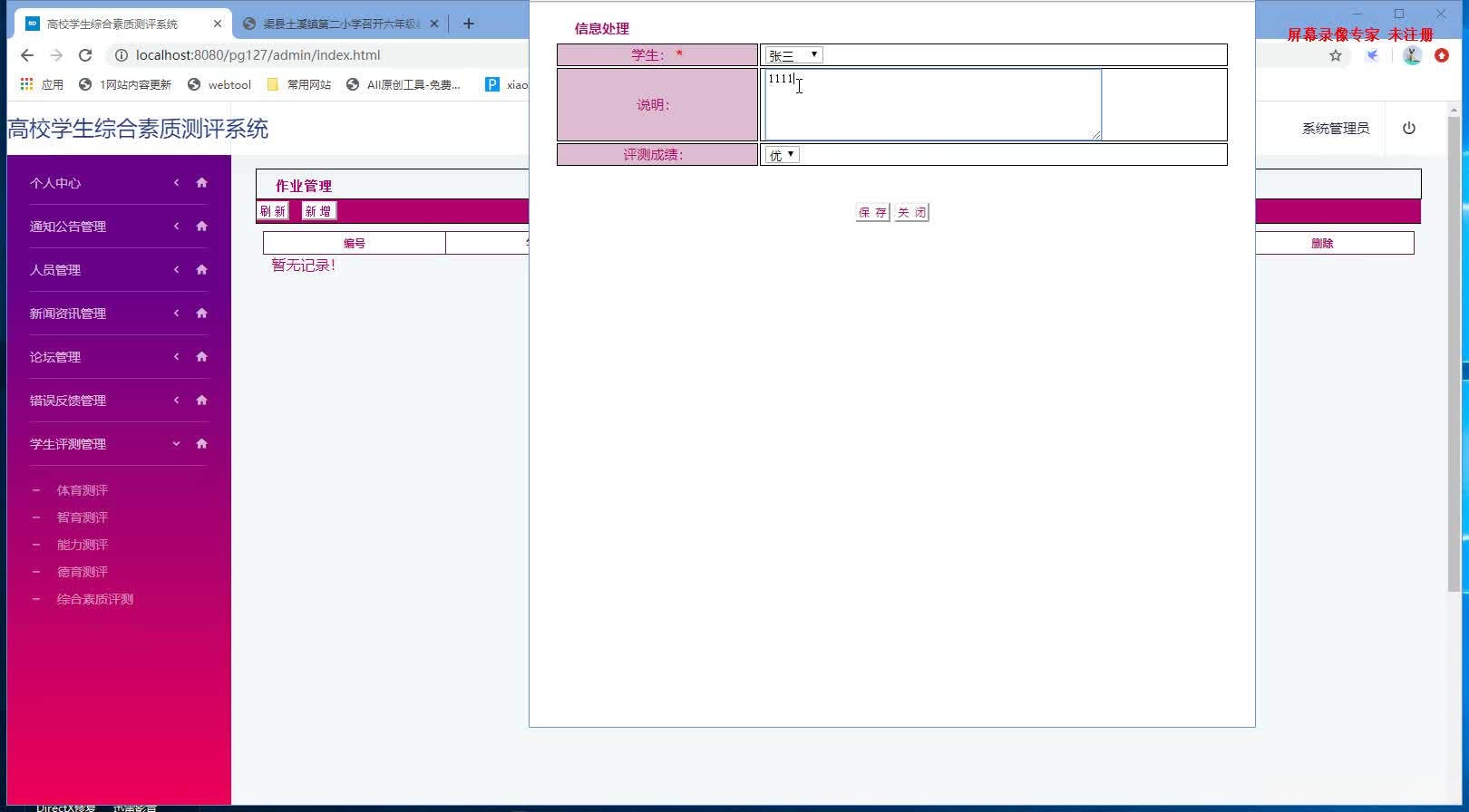The image size is (1469, 812).
Task: Open the 常用网站 bookmarks folder
Action: coord(299,84)
